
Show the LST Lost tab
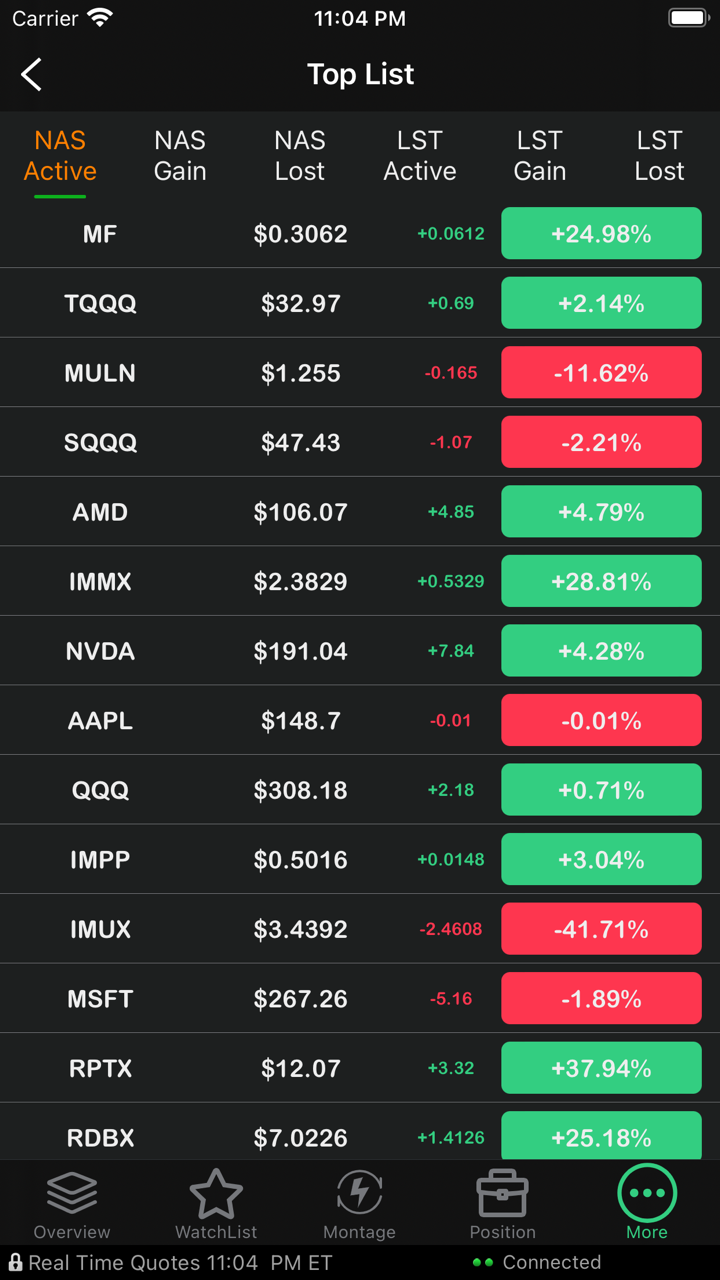pos(660,156)
